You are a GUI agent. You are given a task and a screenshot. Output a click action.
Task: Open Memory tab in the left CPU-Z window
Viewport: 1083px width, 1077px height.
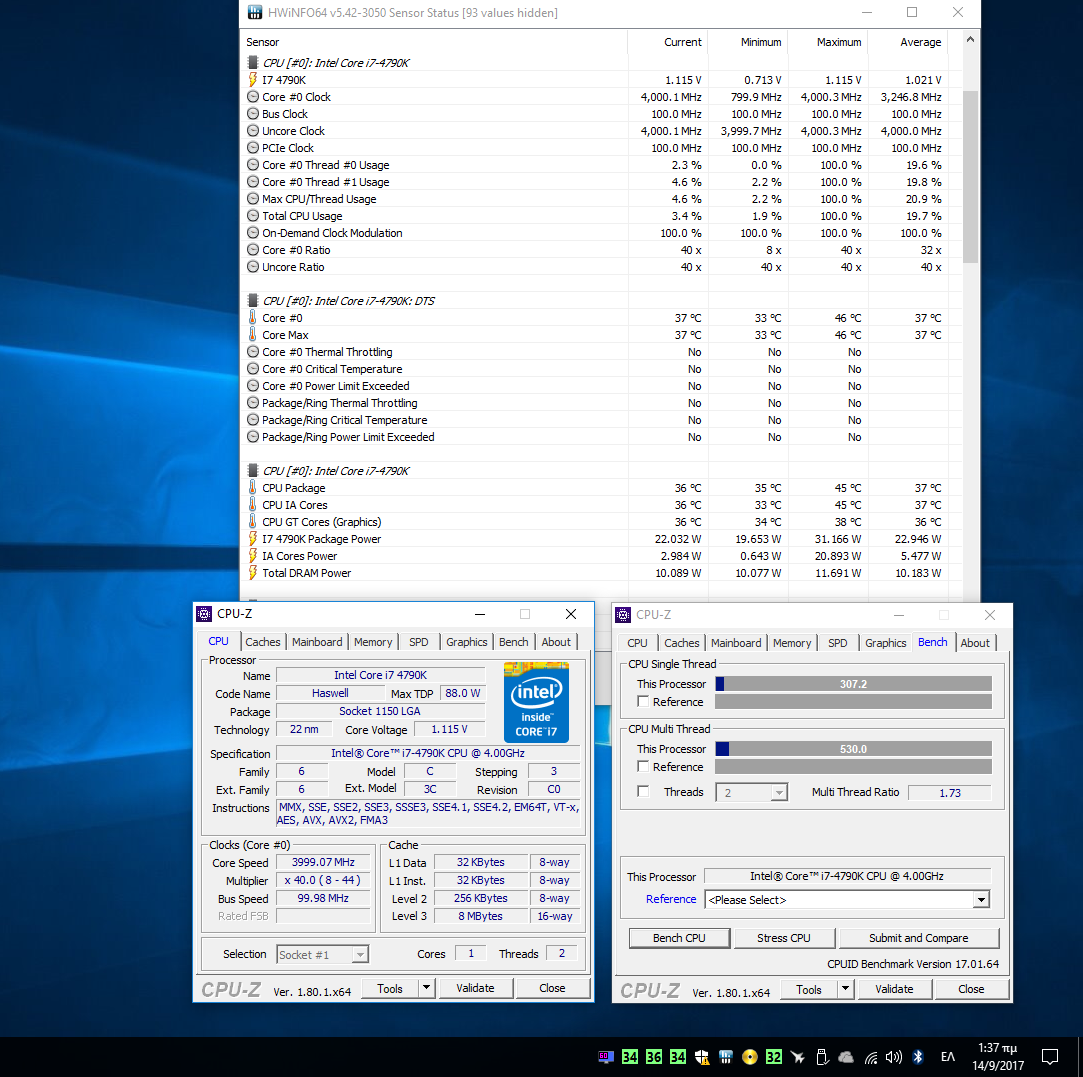pyautogui.click(x=373, y=642)
